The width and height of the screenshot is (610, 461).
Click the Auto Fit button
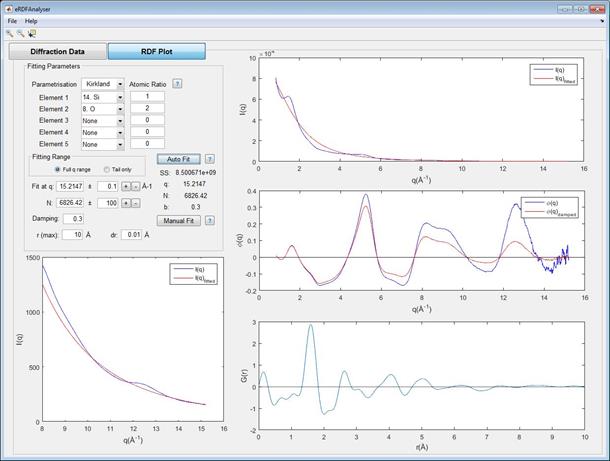179,159
